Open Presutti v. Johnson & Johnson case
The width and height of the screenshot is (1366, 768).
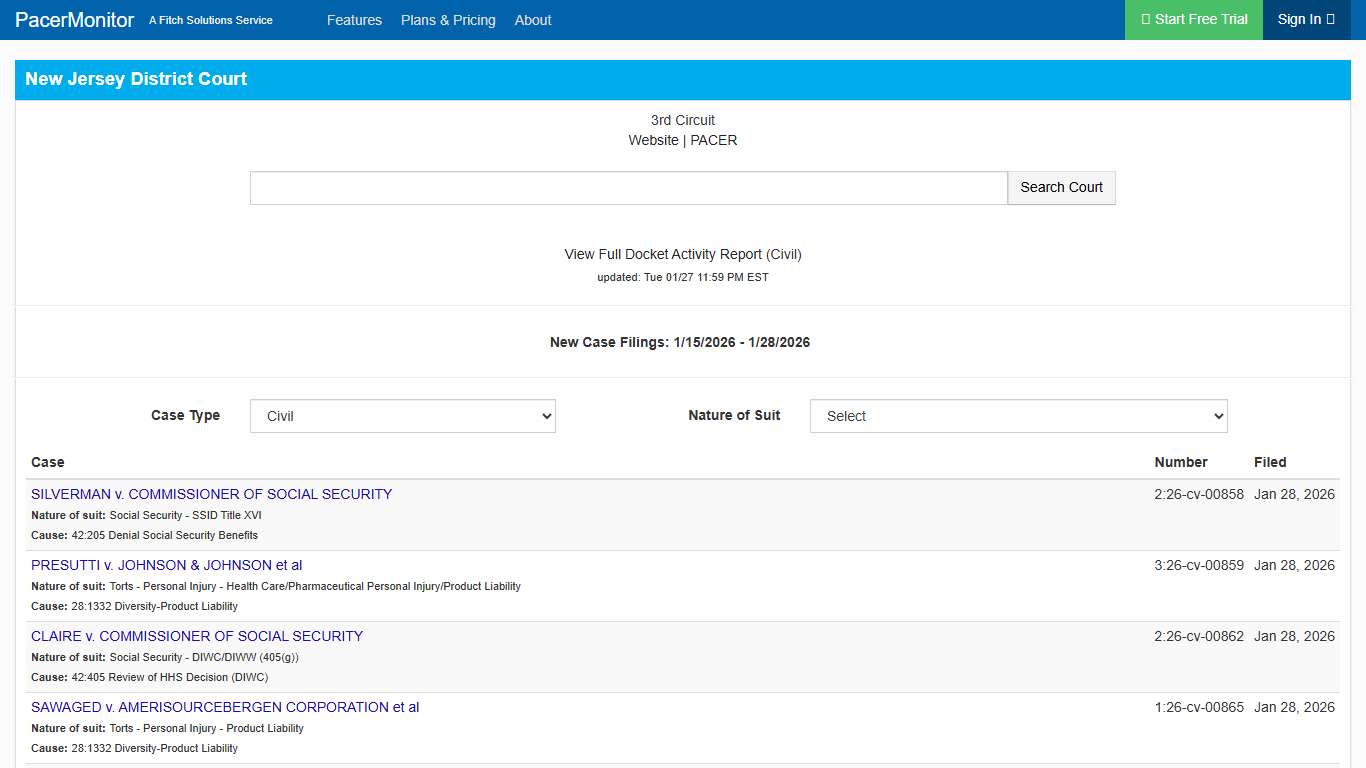pos(166,565)
